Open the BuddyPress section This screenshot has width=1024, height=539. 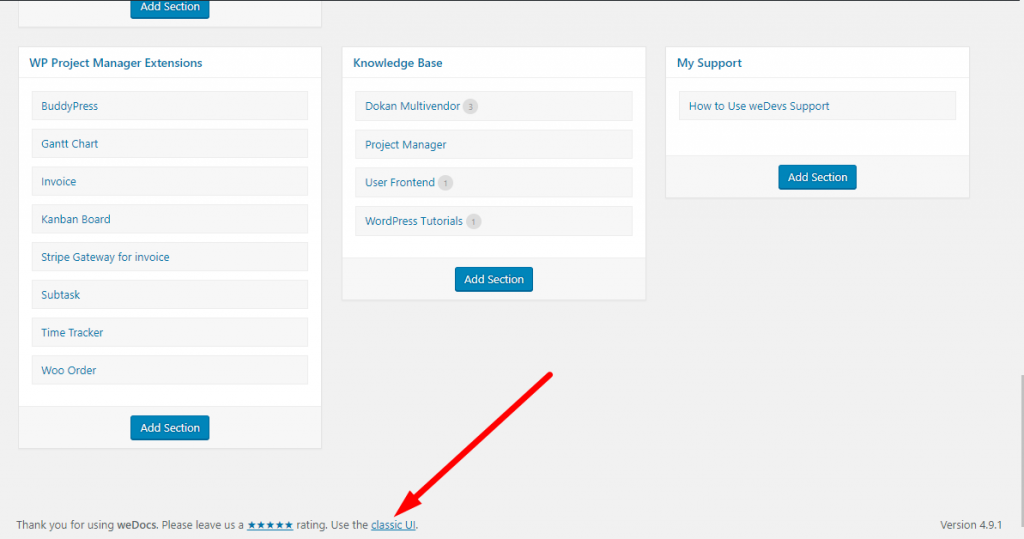pos(170,106)
